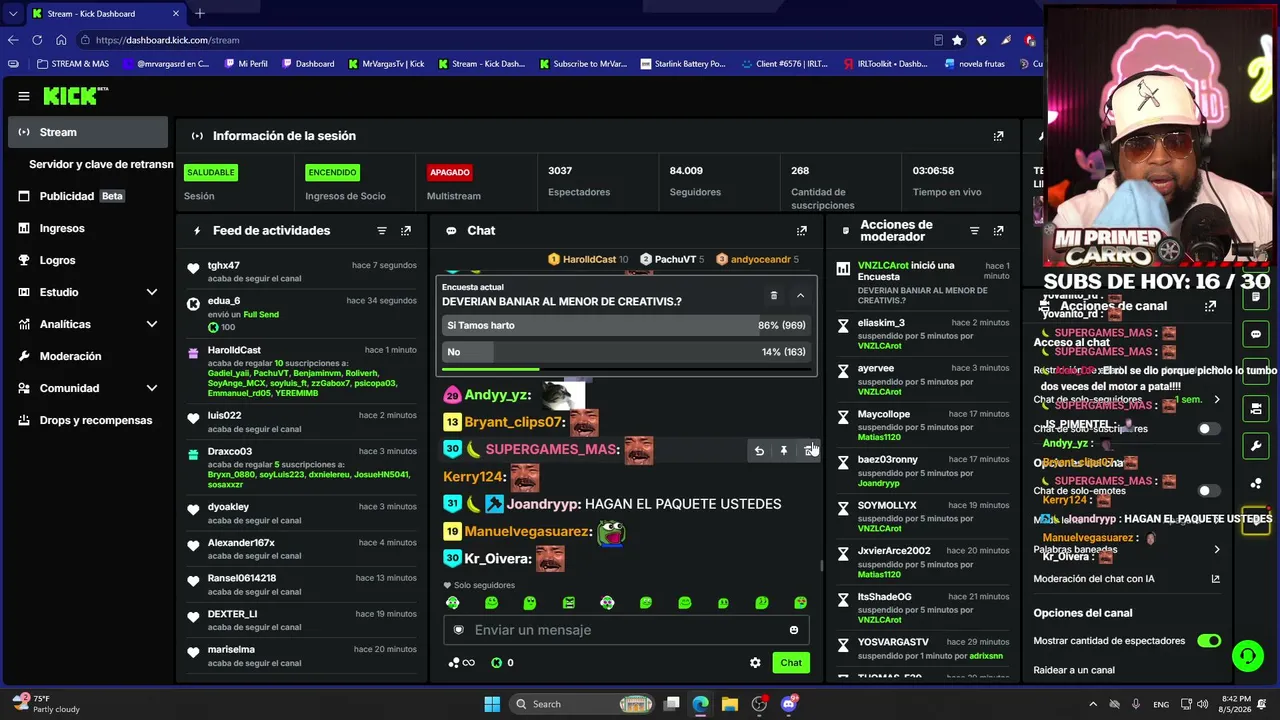The width and height of the screenshot is (1280, 720).
Task: Go to browser home page
Action: [61, 40]
